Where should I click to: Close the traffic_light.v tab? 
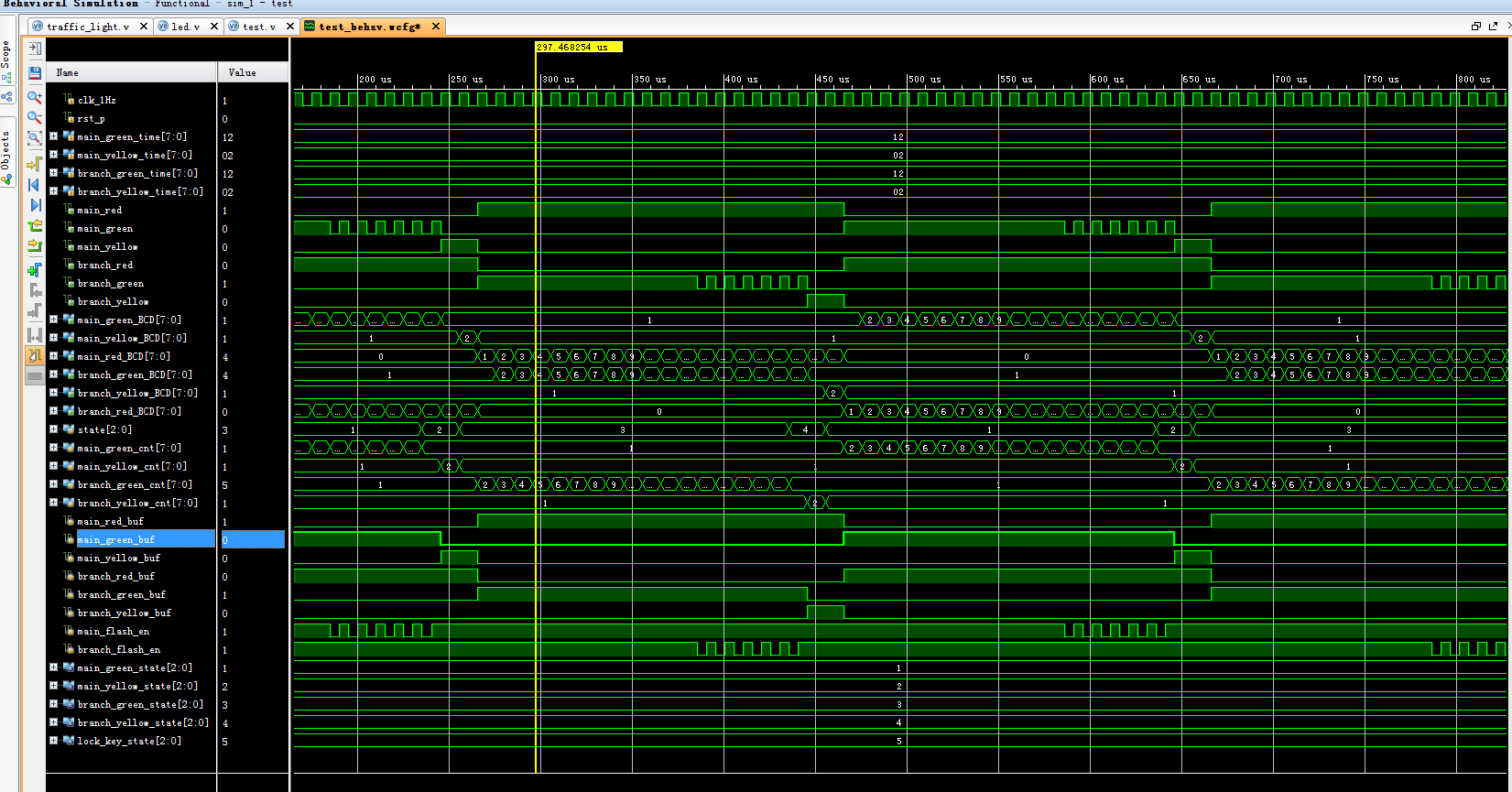[x=143, y=27]
